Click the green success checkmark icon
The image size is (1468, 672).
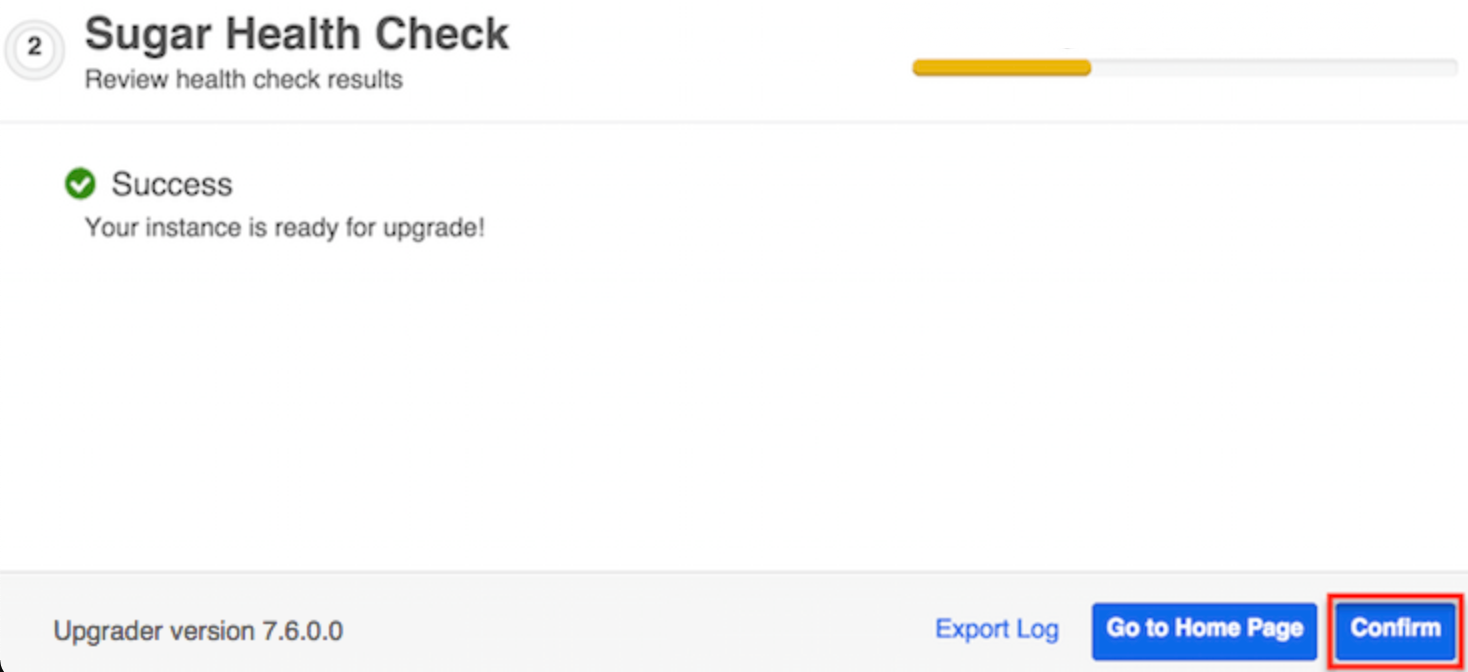(x=80, y=184)
